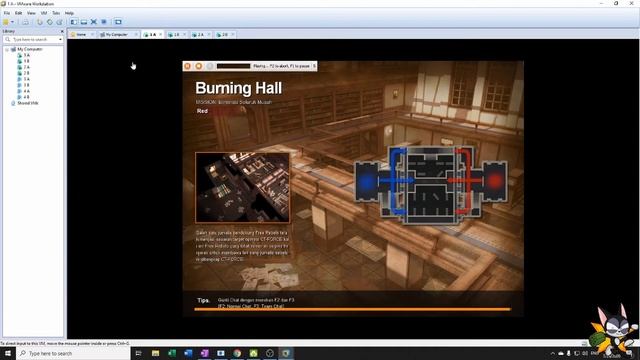Image resolution: width=640 pixels, height=360 pixels.
Task: Select My Computer in library tree
Action: 27,49
